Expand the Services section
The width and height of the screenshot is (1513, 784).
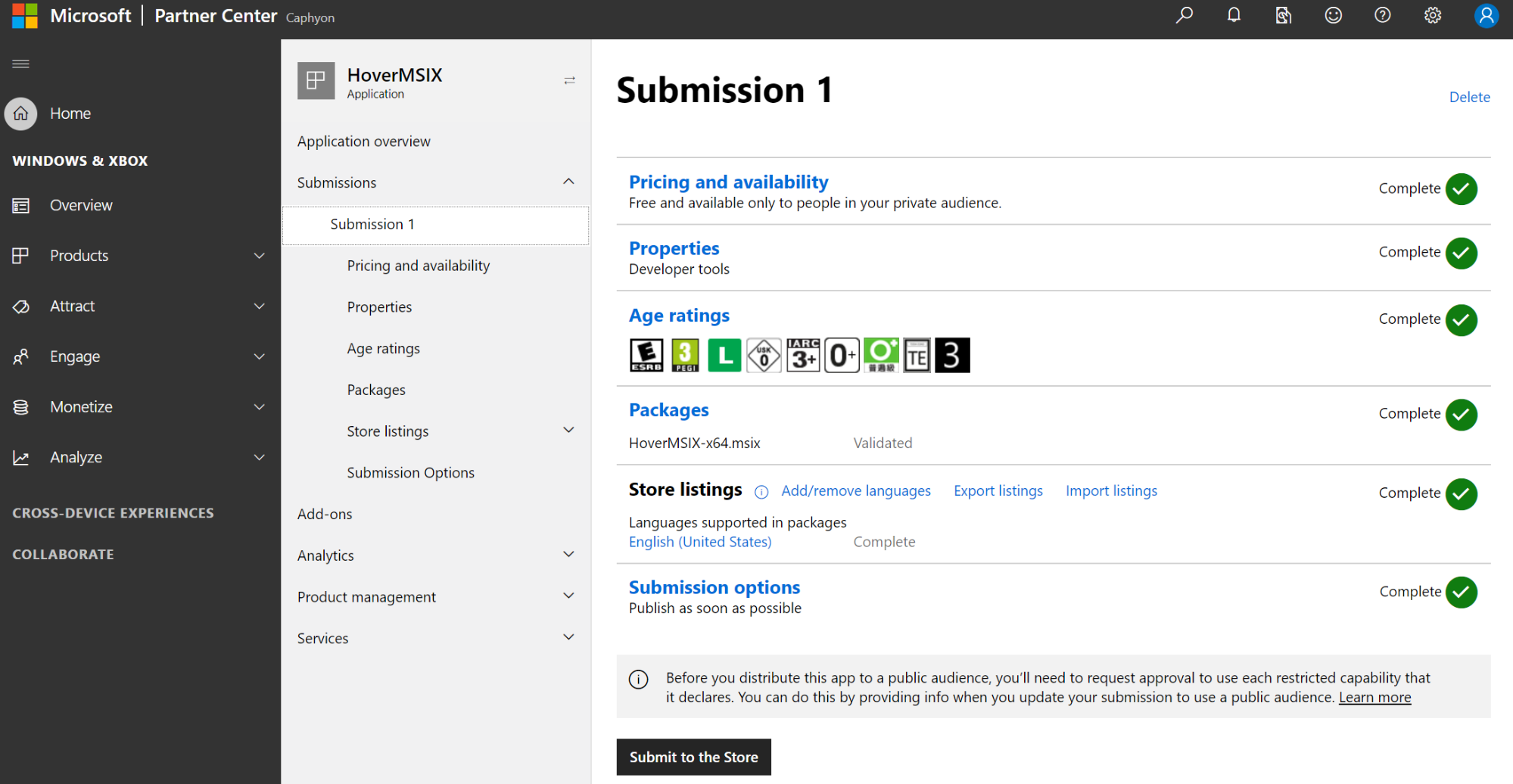click(569, 637)
